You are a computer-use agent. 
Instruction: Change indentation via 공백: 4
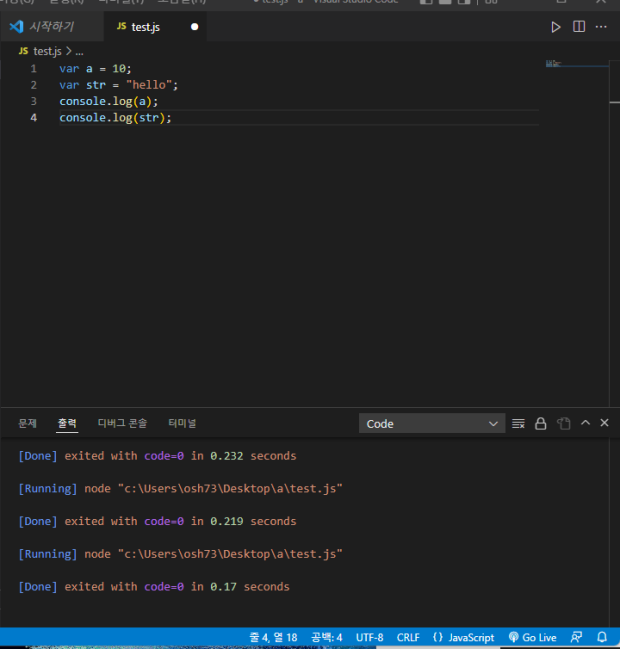tap(327, 637)
